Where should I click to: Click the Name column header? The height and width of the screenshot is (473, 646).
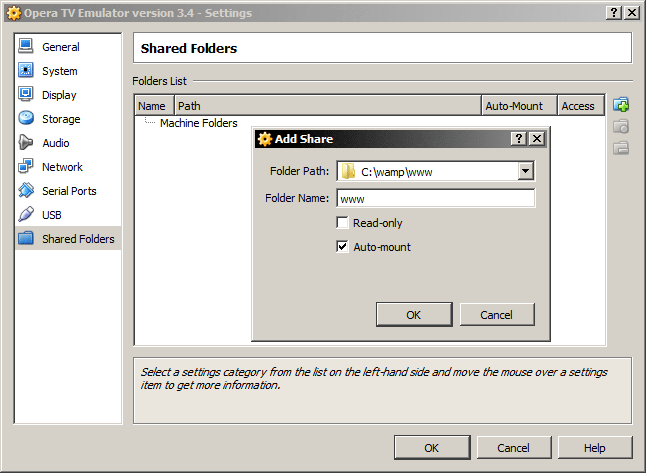tap(154, 106)
